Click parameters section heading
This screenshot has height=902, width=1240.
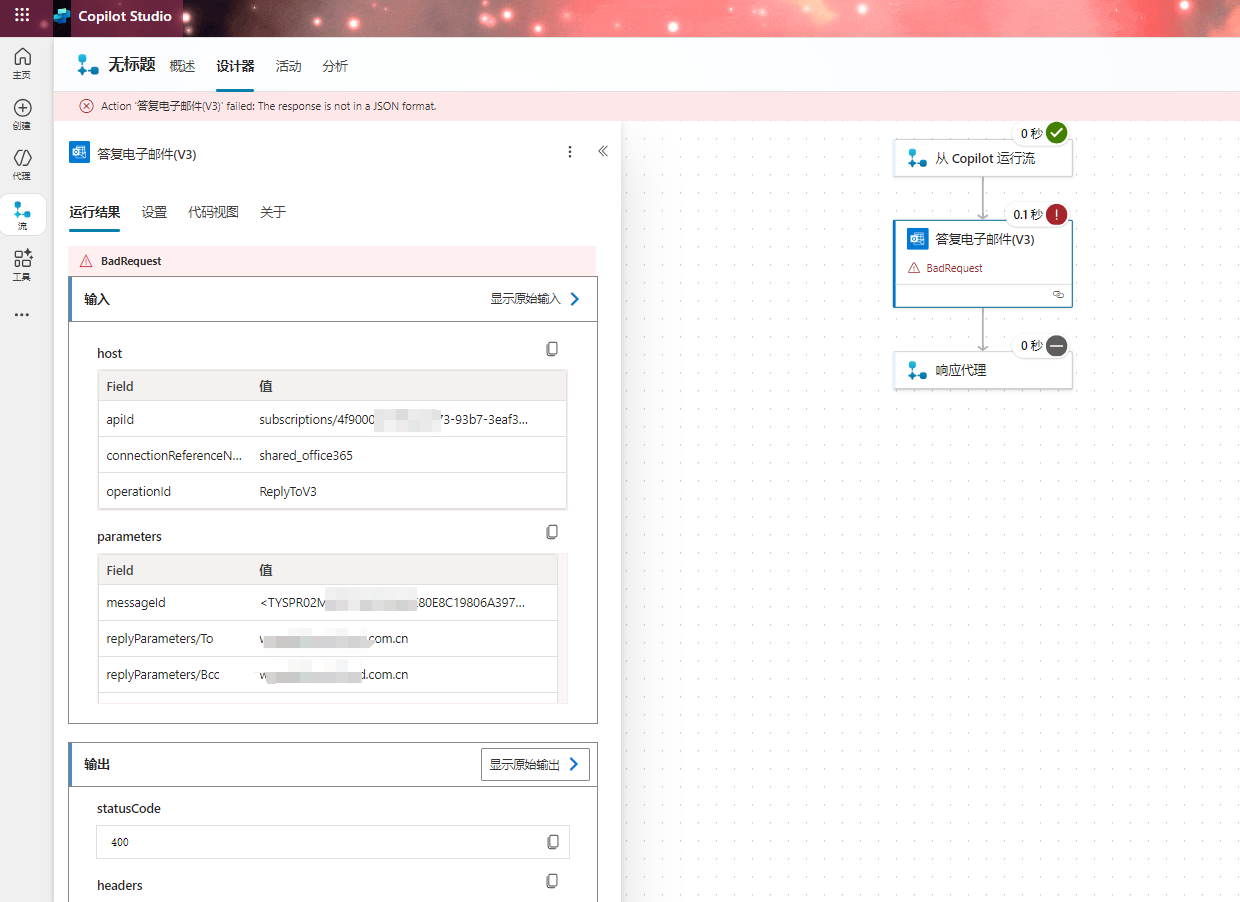coord(129,537)
